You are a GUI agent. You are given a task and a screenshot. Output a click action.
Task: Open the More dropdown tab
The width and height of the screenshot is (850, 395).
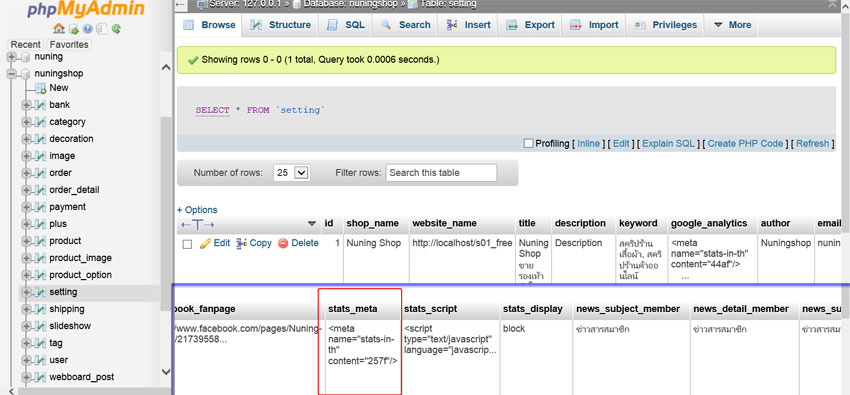point(732,25)
